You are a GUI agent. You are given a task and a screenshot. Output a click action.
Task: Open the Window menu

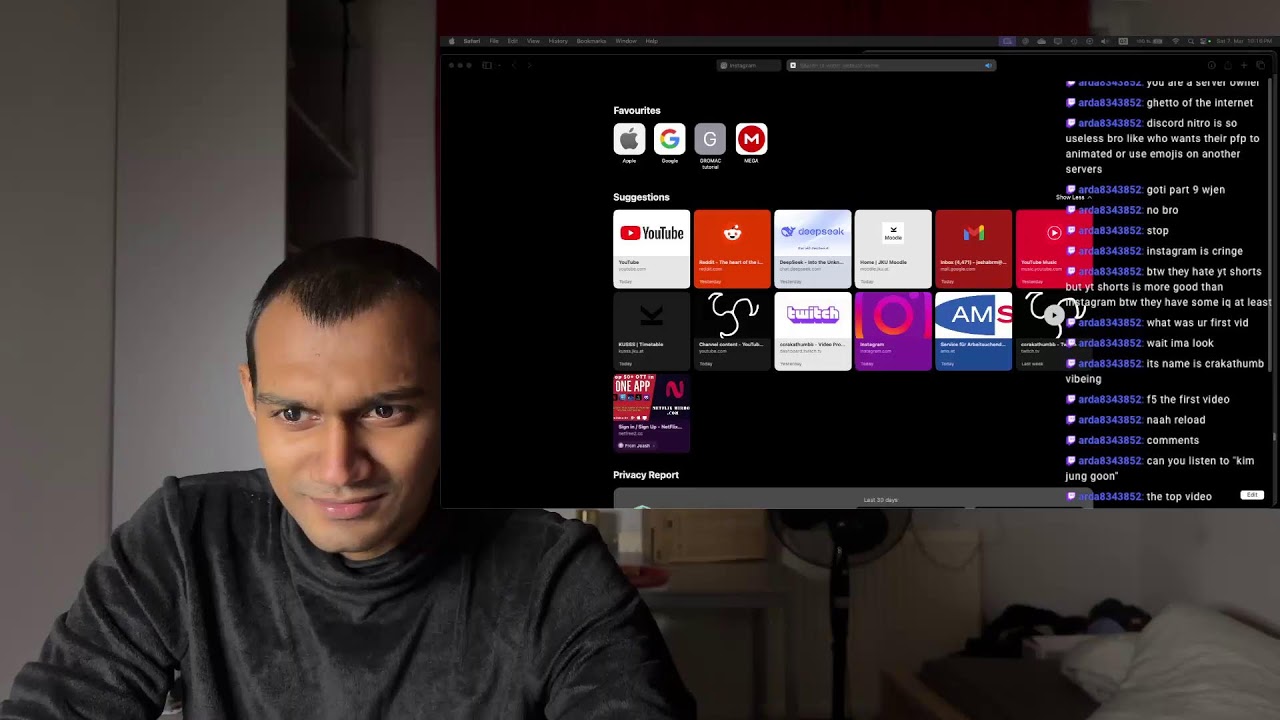pyautogui.click(x=626, y=41)
